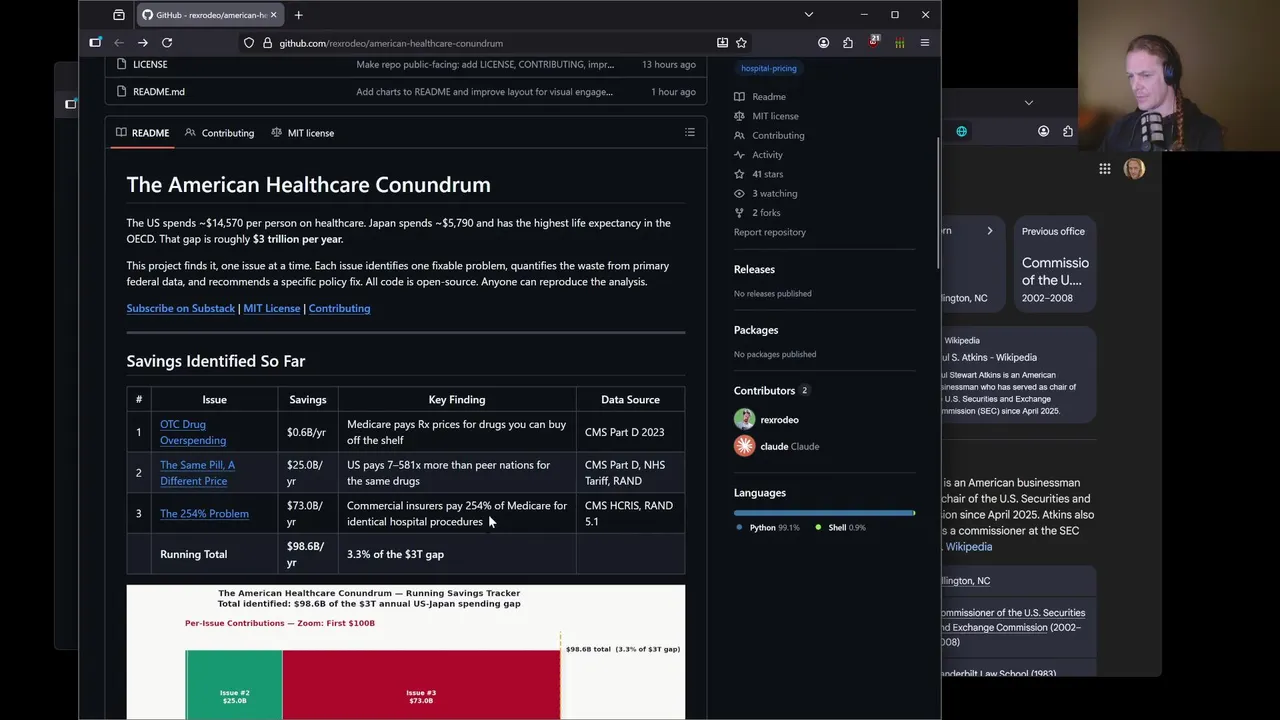
Task: View the 41 stars link
Action: (x=759, y=174)
